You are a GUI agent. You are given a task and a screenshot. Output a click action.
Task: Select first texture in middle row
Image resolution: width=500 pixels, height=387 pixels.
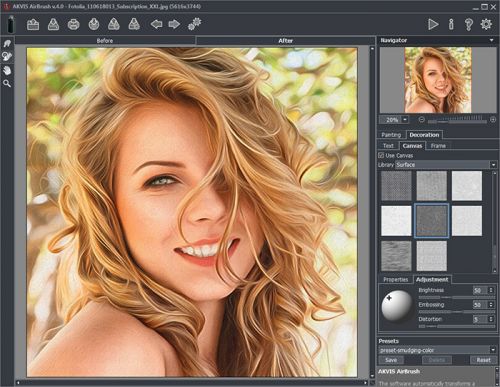(396, 221)
